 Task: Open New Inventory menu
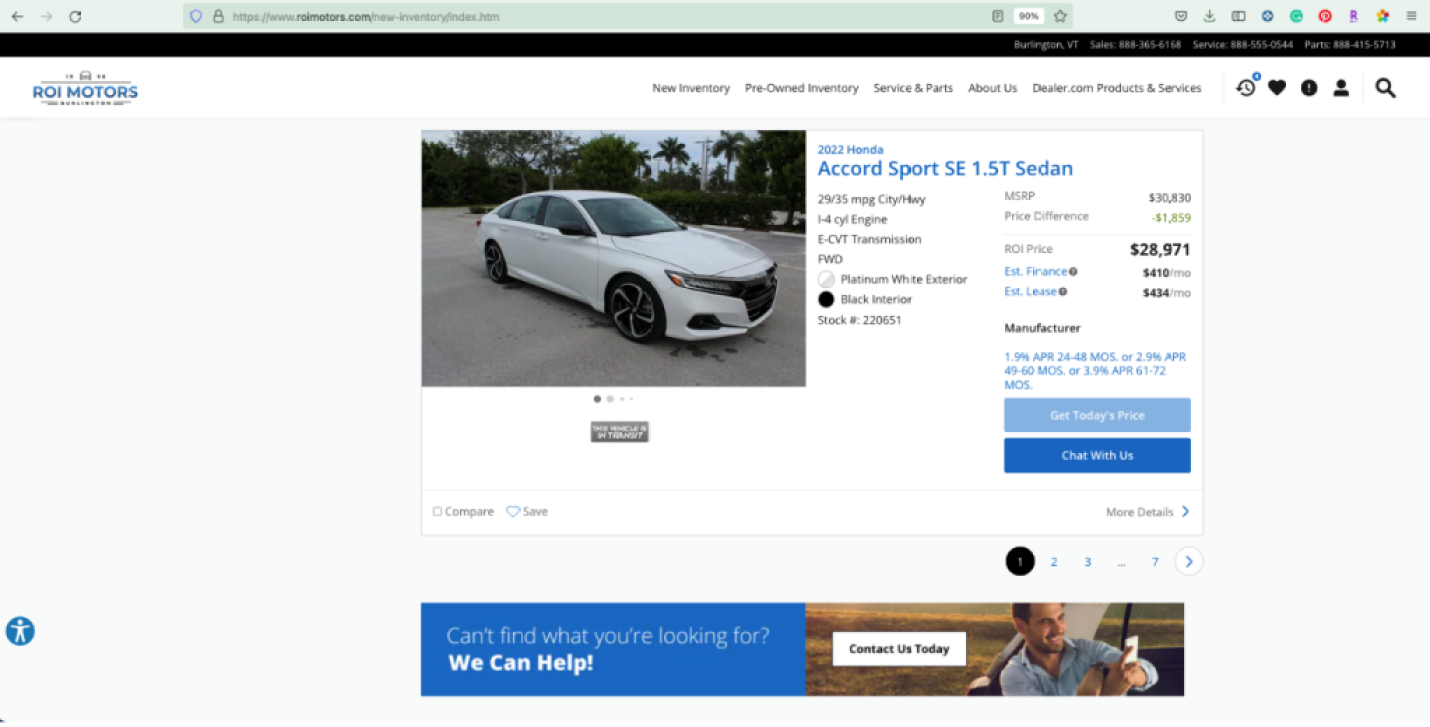click(x=691, y=88)
